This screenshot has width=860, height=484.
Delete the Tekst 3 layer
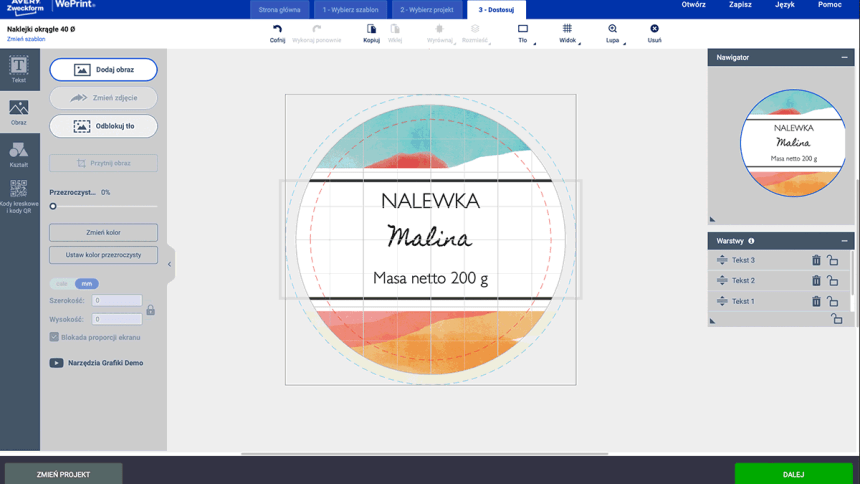point(816,260)
